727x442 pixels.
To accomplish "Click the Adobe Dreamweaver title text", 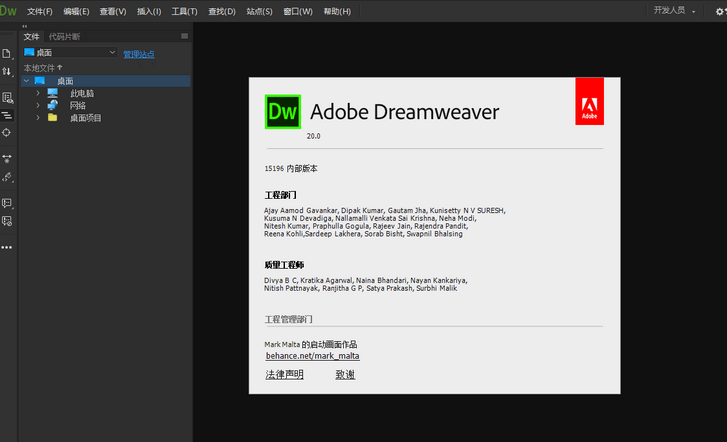I will [x=405, y=112].
